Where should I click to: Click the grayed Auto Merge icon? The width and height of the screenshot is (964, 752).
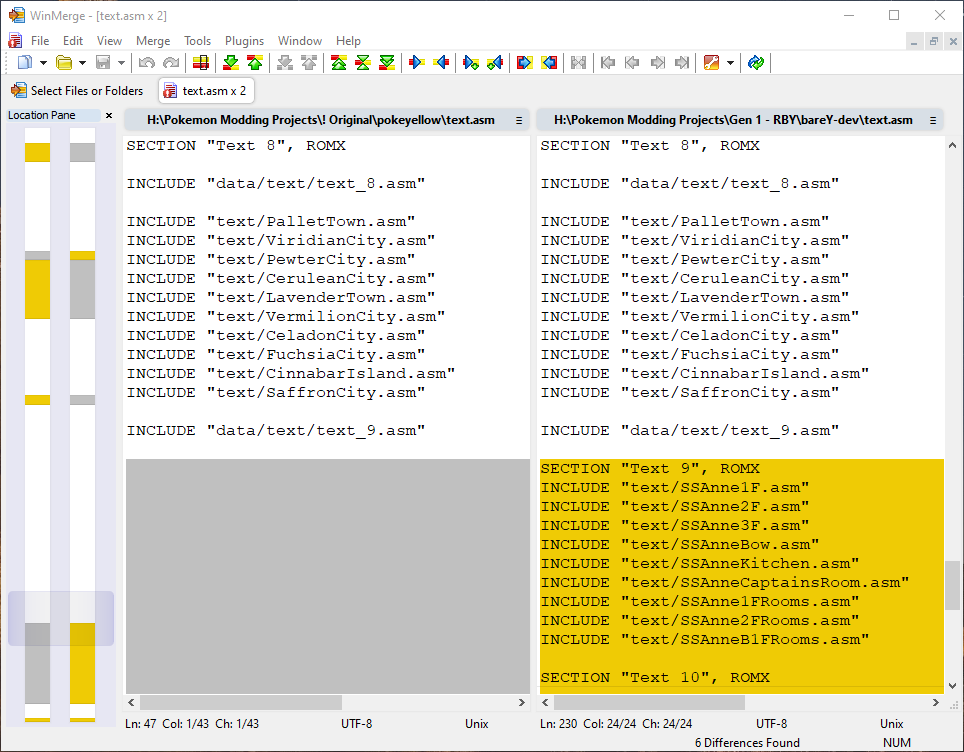point(579,63)
